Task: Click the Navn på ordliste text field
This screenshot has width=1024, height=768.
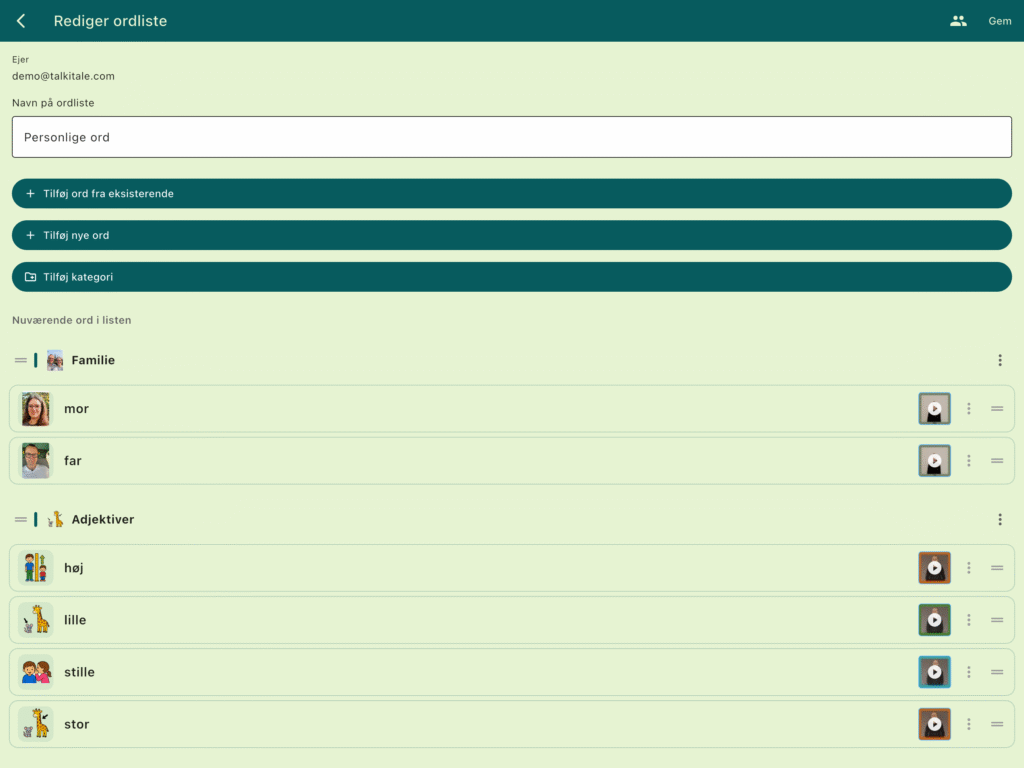Action: (512, 137)
